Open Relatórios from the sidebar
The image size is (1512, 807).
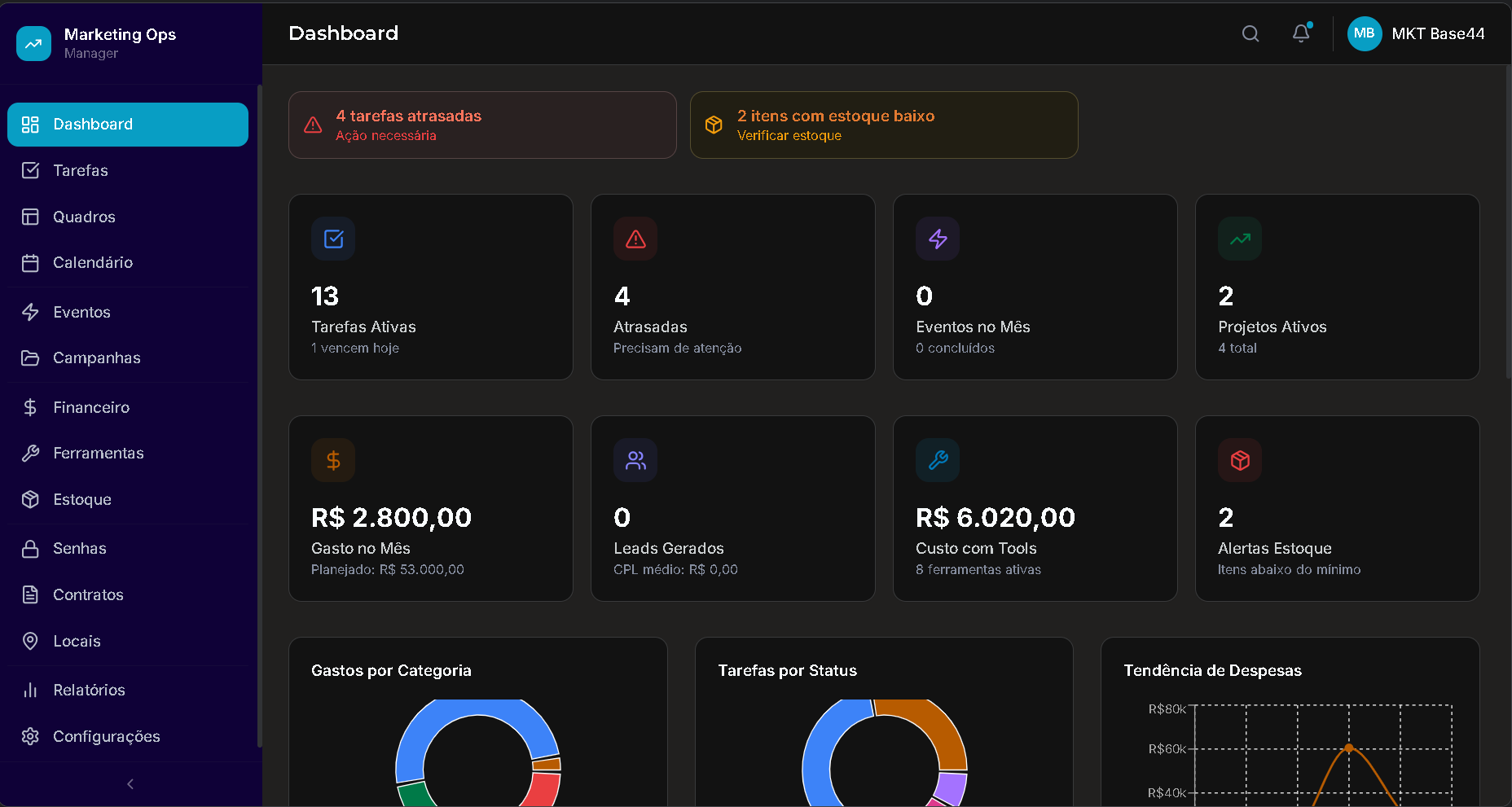(x=128, y=691)
